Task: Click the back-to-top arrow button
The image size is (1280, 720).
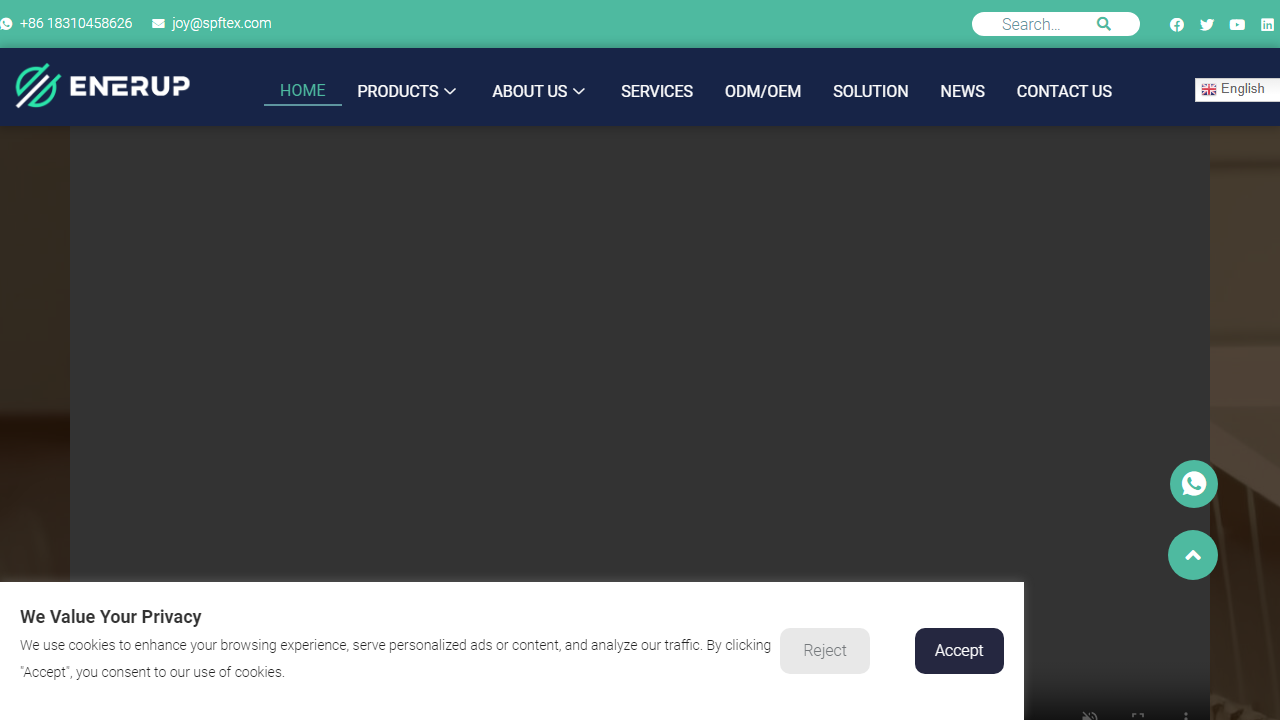Action: click(x=1193, y=555)
